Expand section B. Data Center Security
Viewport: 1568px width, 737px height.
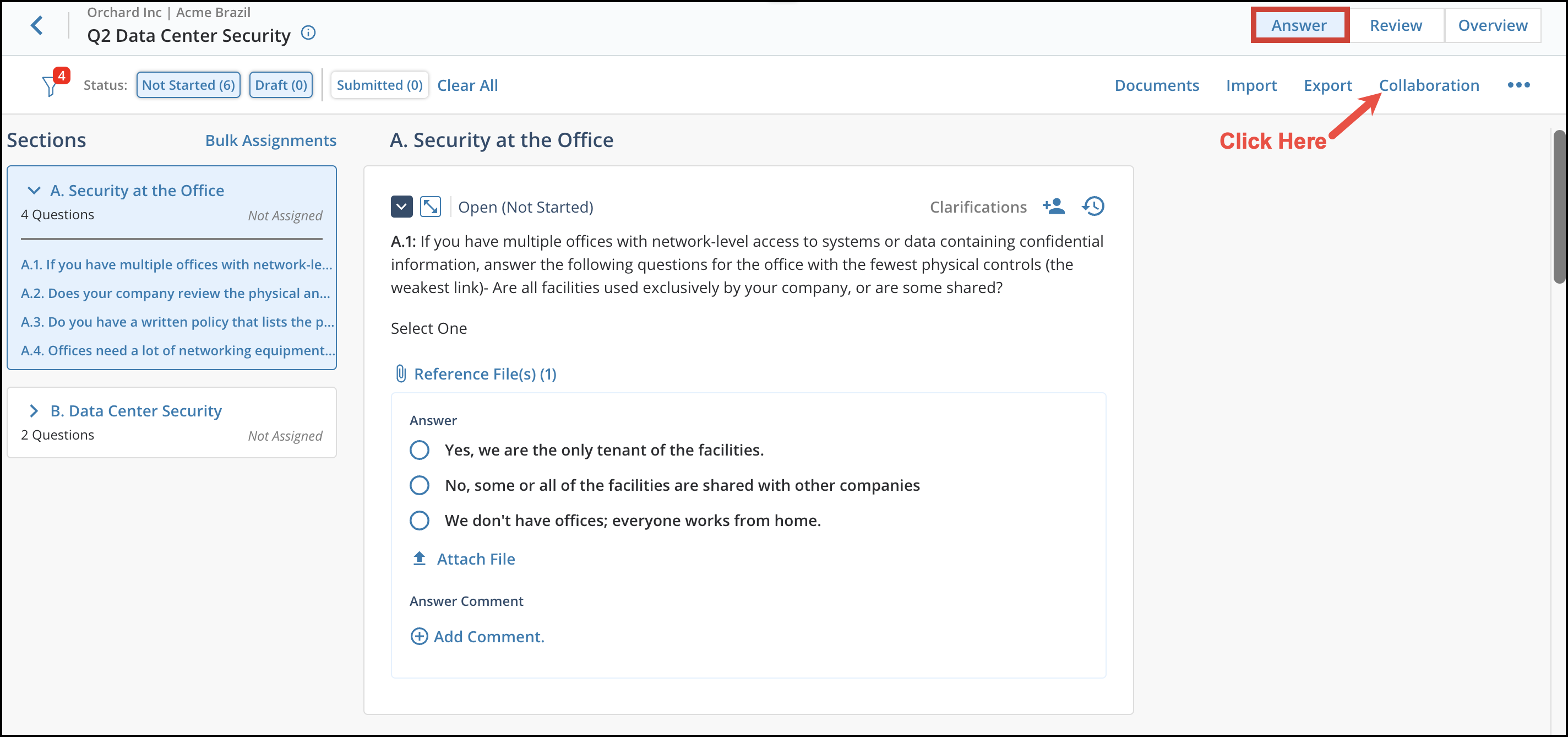[34, 410]
